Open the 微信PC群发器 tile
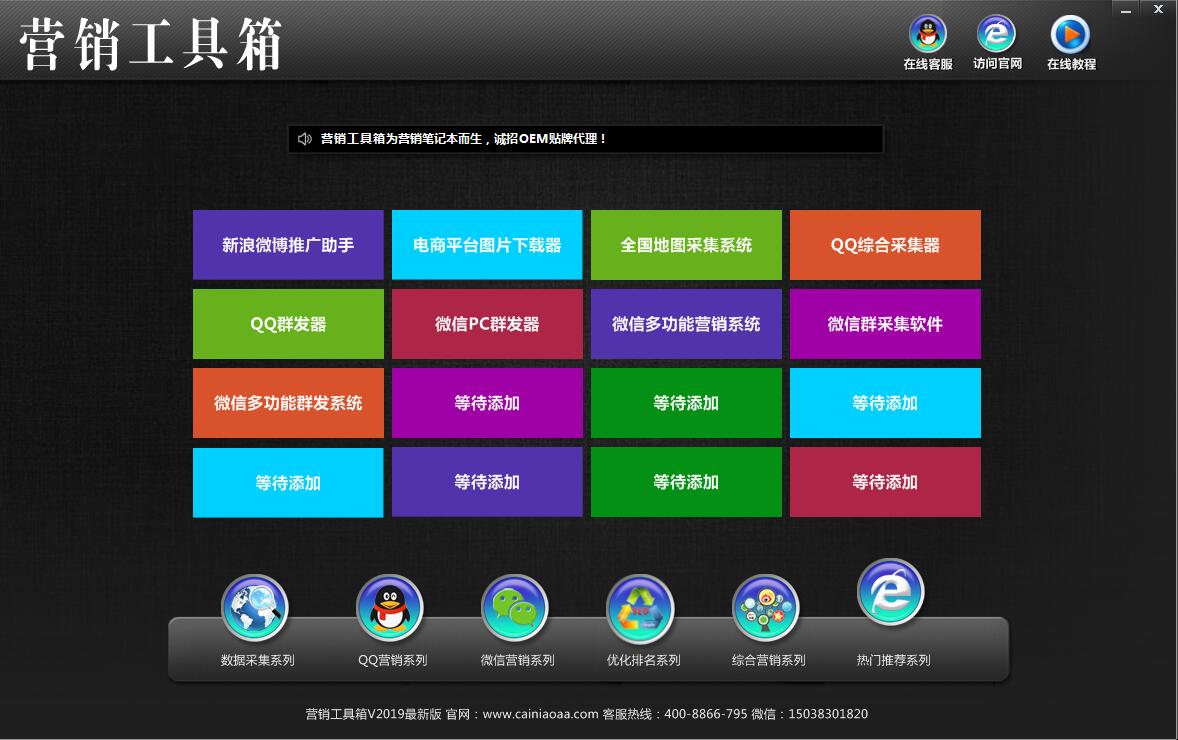The image size is (1178, 740). pyautogui.click(x=488, y=324)
